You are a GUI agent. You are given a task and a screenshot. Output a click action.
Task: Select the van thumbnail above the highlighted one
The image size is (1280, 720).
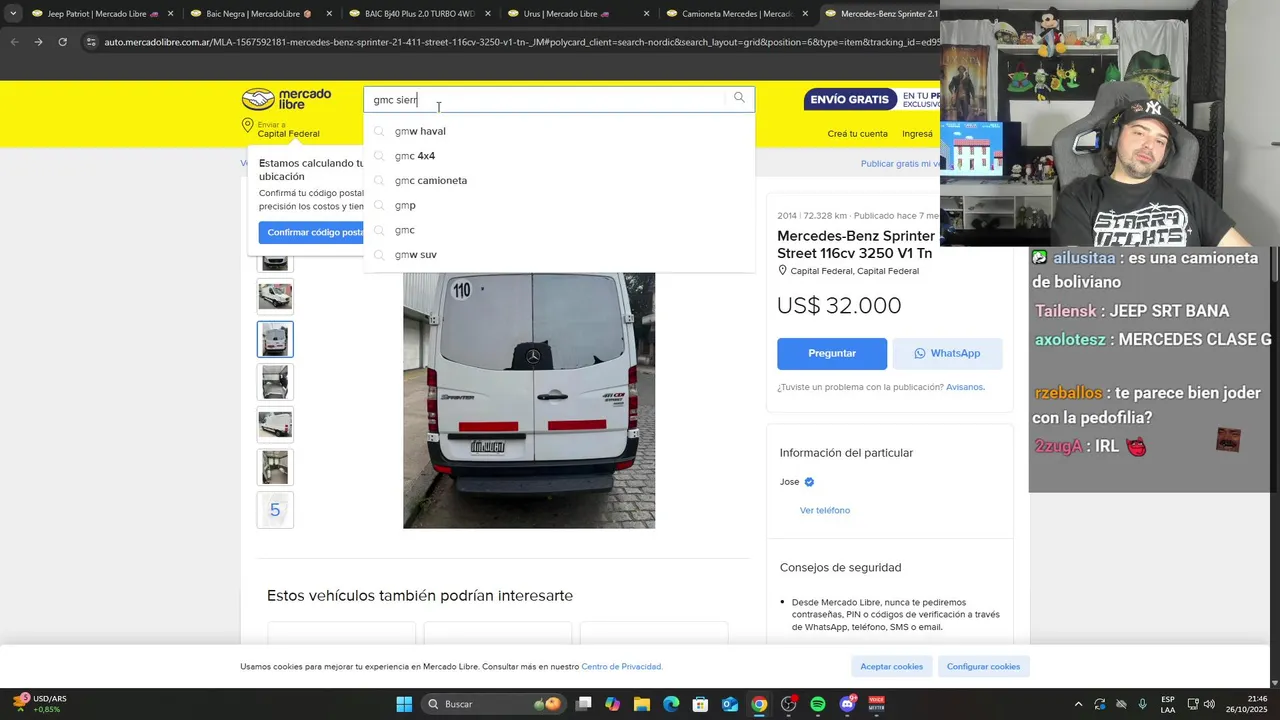275,296
